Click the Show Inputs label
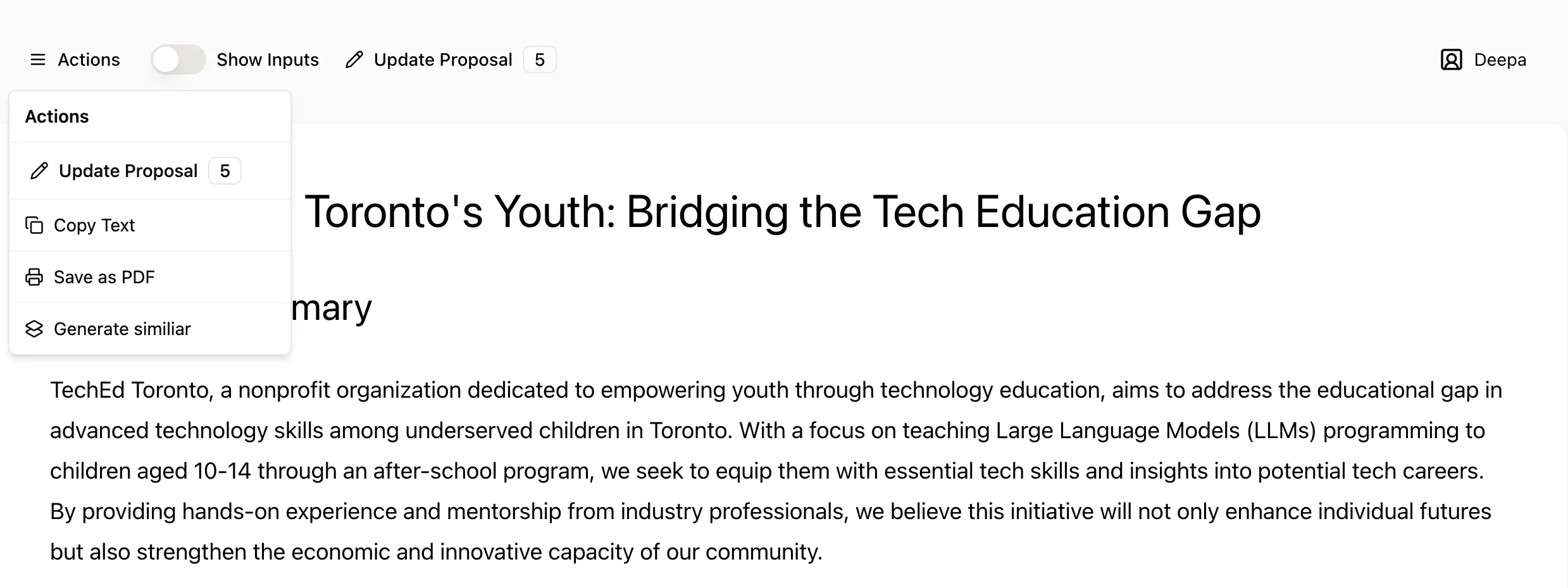The image size is (1568, 588). coord(268,60)
